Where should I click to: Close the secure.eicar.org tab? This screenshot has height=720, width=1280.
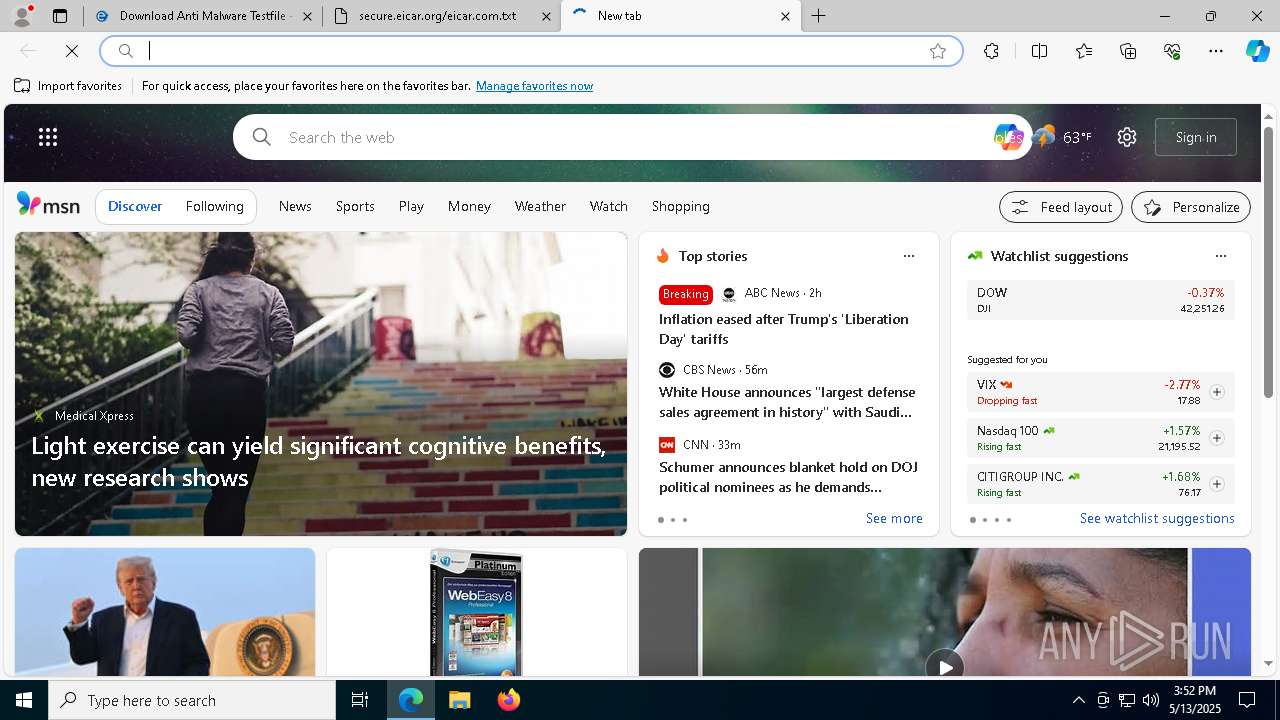546,16
